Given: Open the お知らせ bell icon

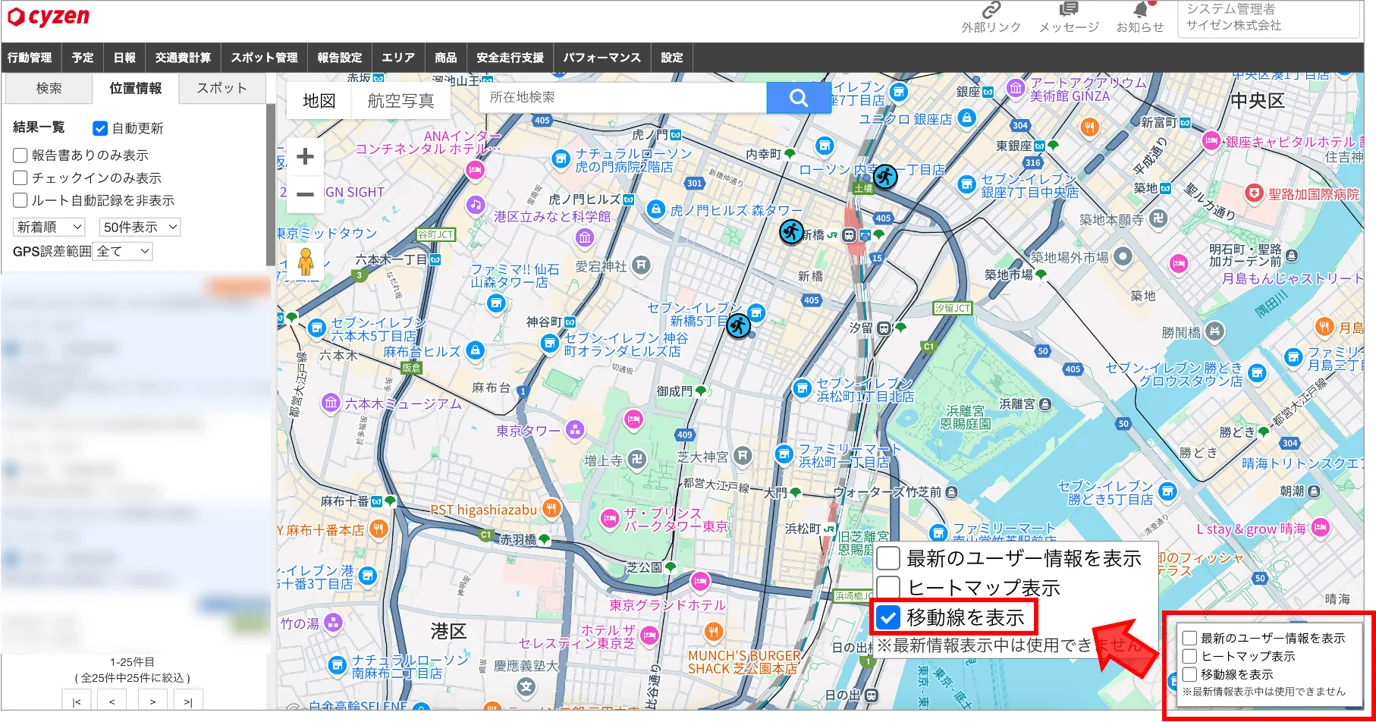Looking at the screenshot, I should click(x=1141, y=9).
